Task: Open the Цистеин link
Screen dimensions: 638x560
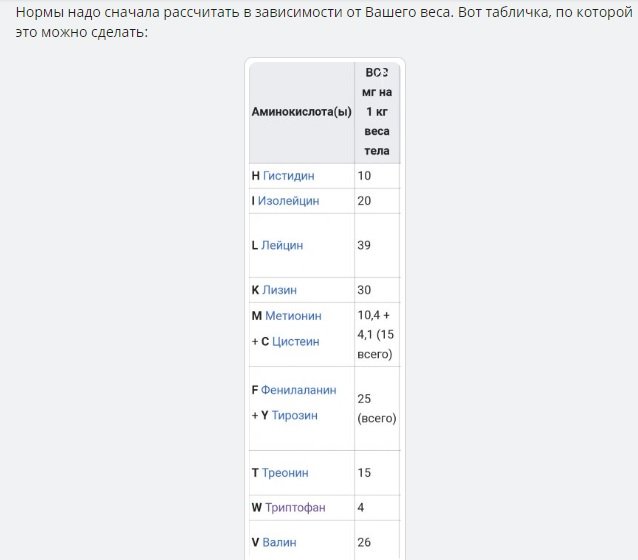Action: 296,341
